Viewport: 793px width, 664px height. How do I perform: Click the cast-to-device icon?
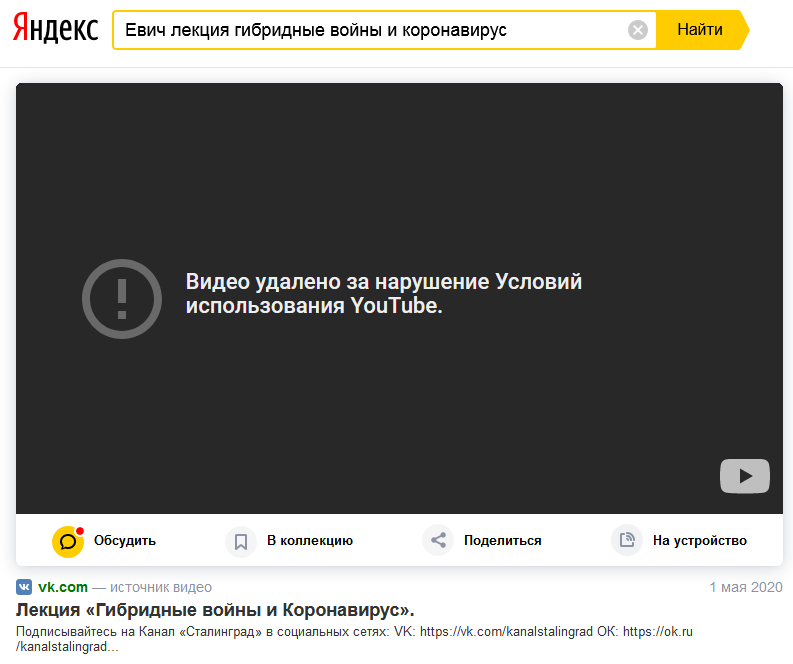click(627, 540)
